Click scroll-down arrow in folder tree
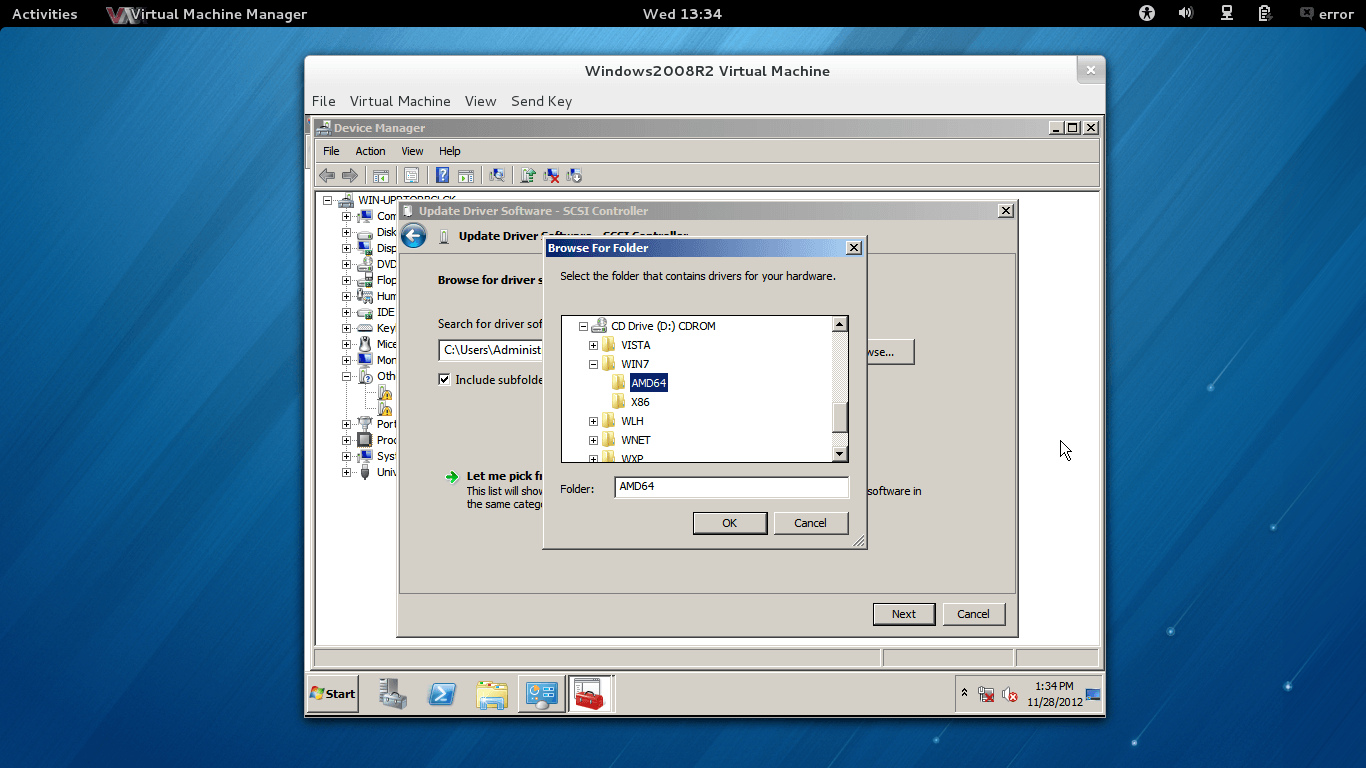The width and height of the screenshot is (1366, 768). (x=840, y=454)
